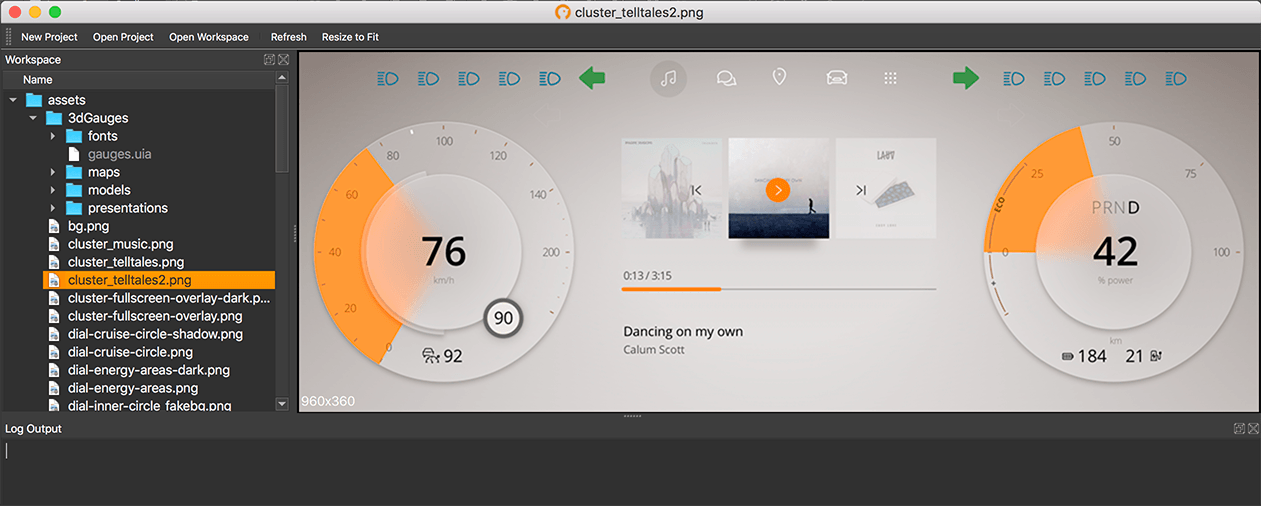Click the car icon in the cluster preview
This screenshot has width=1261, height=506.
coord(836,78)
